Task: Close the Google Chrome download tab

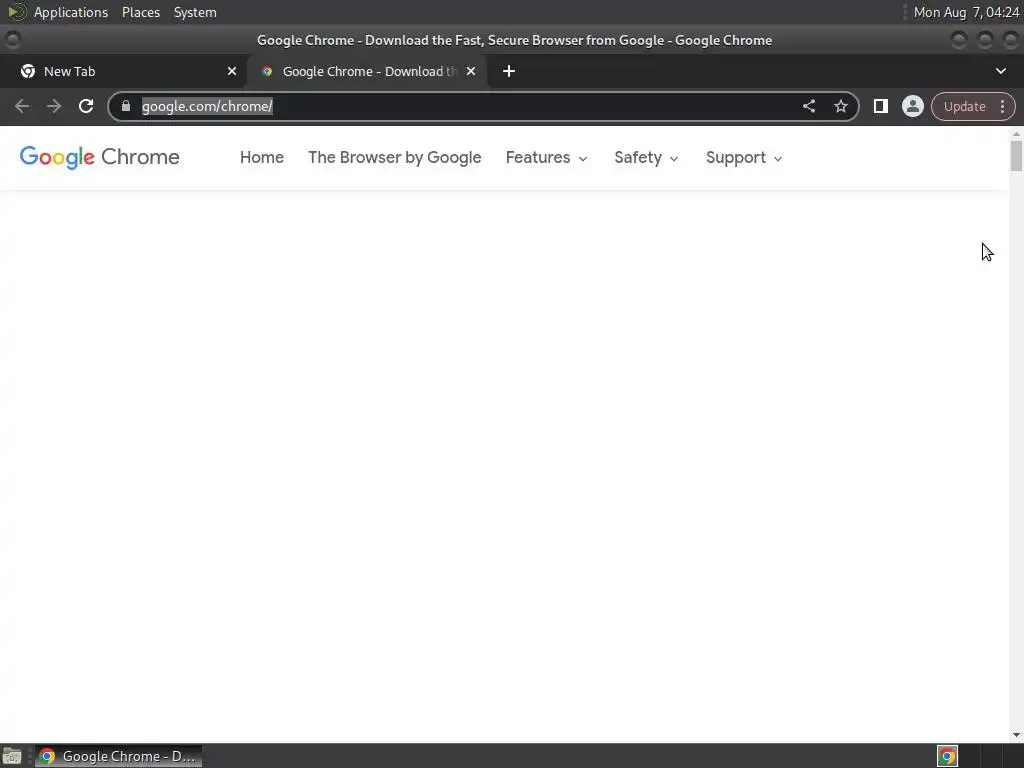Action: (x=471, y=71)
